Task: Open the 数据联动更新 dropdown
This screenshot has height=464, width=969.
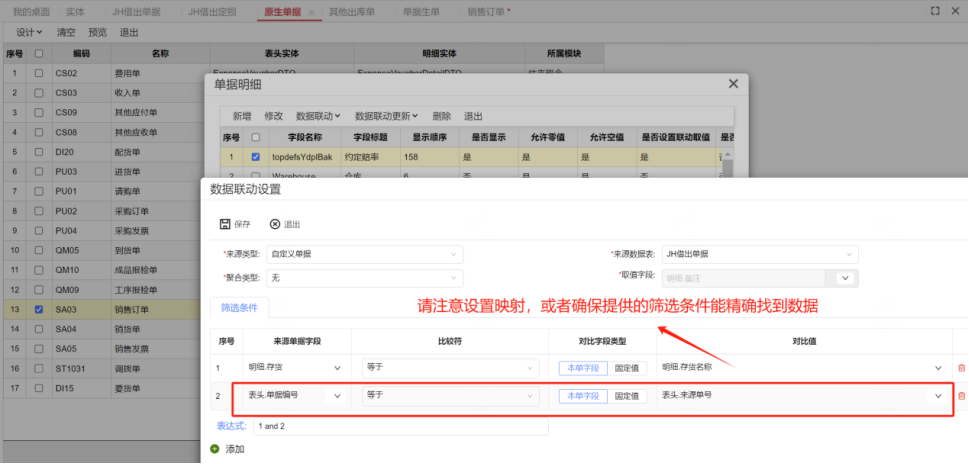Action: (x=386, y=116)
